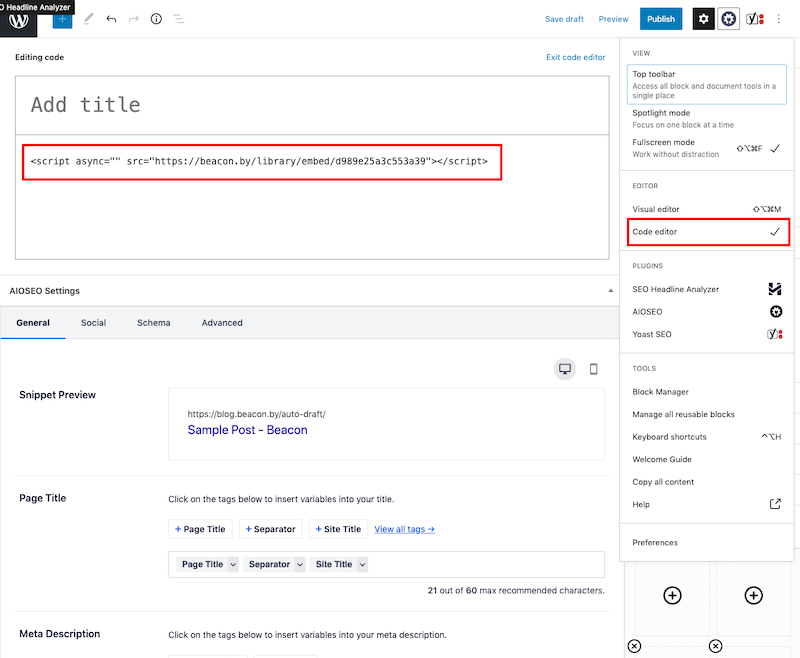Open the three-dot options menu

(x=779, y=19)
